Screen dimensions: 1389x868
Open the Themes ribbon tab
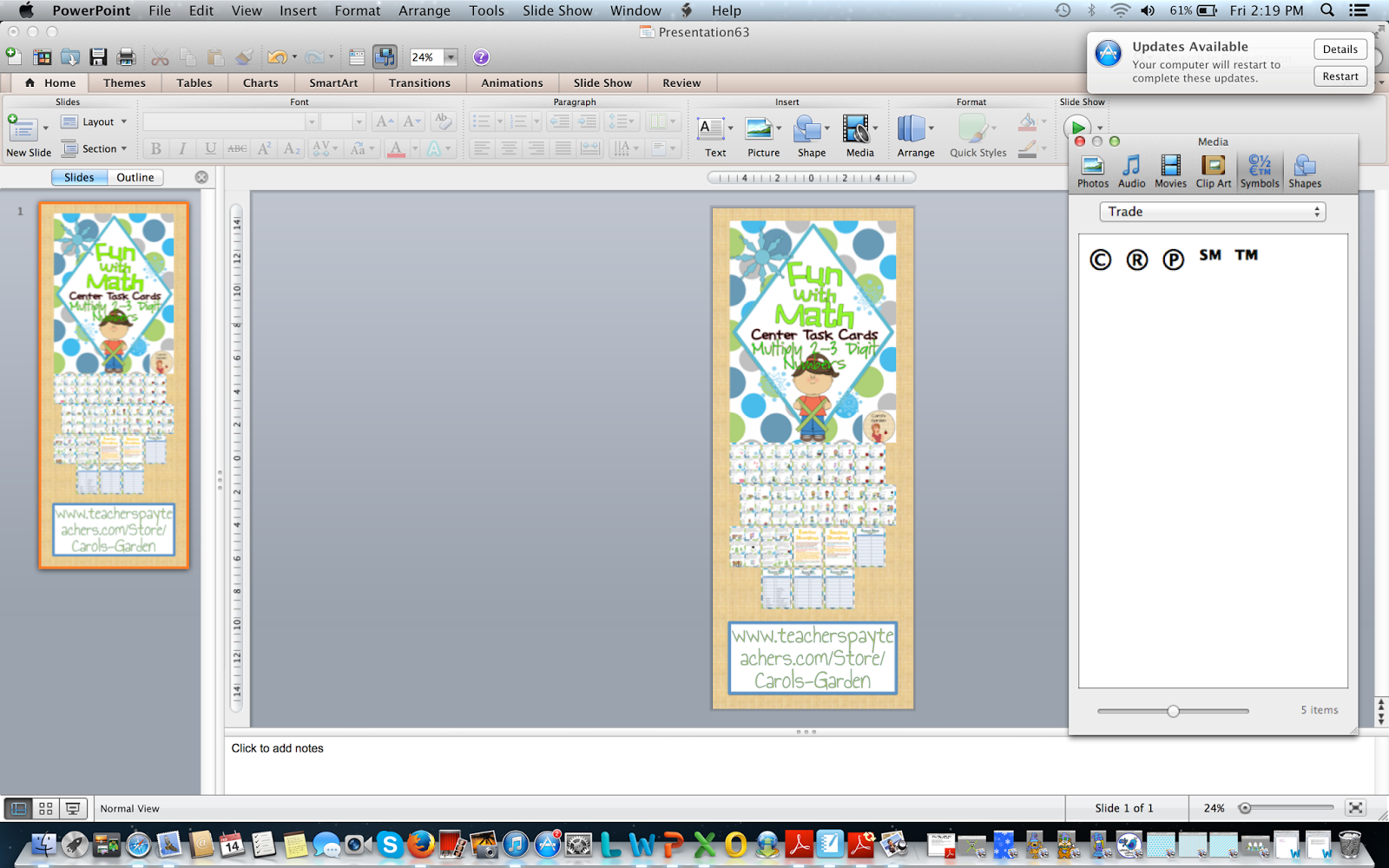(124, 83)
